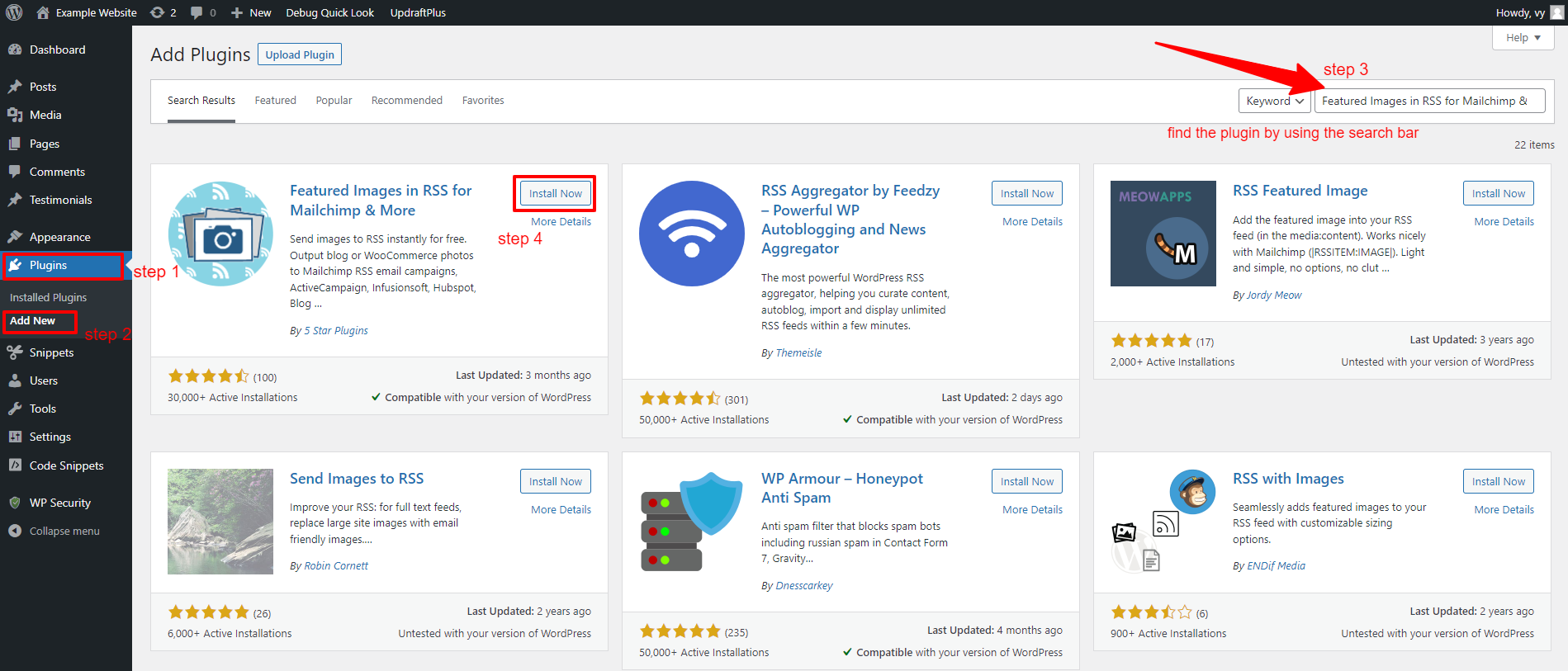Open author link 5 Star Plugins
Viewport: 1568px width, 671px height.
(x=336, y=330)
